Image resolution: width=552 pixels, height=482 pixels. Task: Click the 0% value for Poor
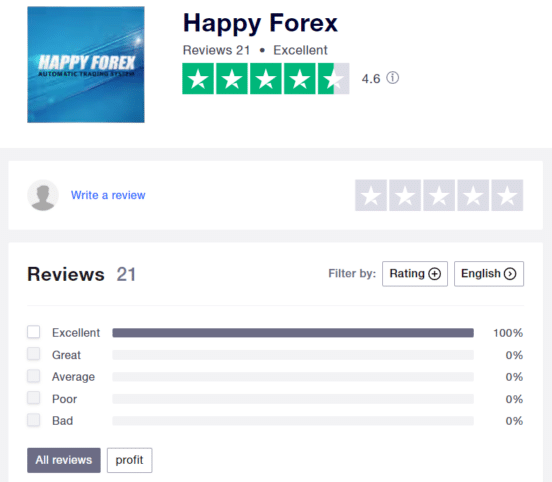click(514, 399)
